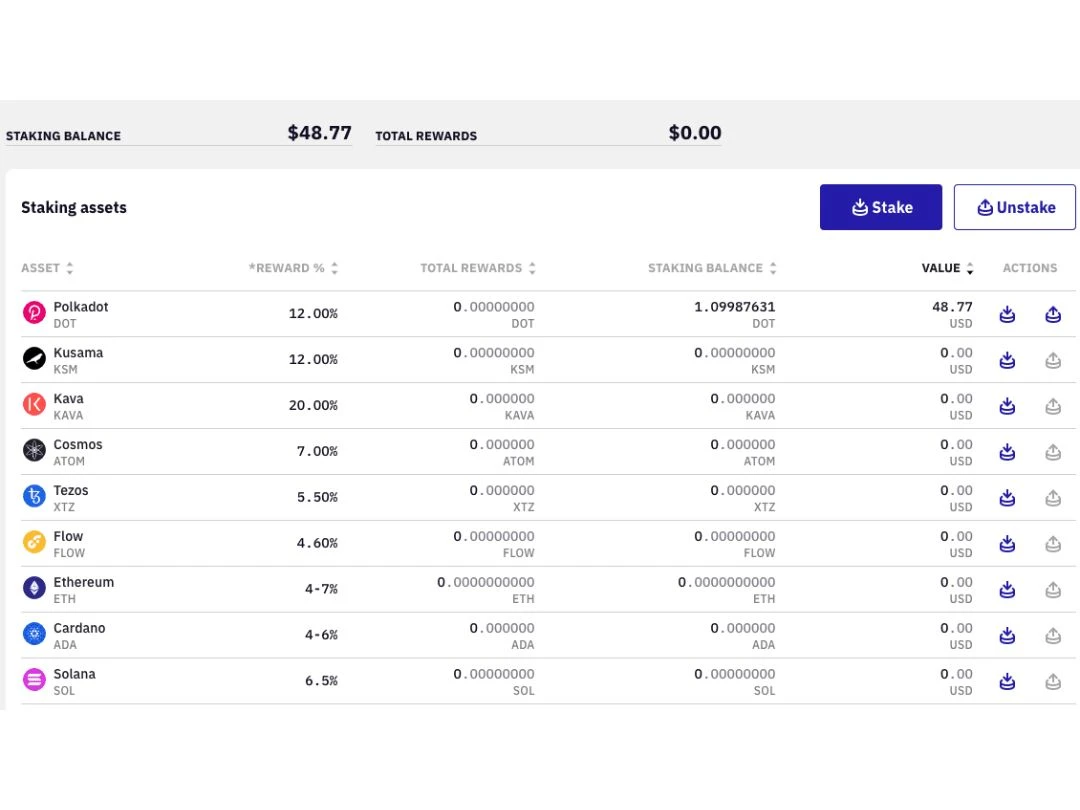Select the Cardano asset name

pos(79,628)
